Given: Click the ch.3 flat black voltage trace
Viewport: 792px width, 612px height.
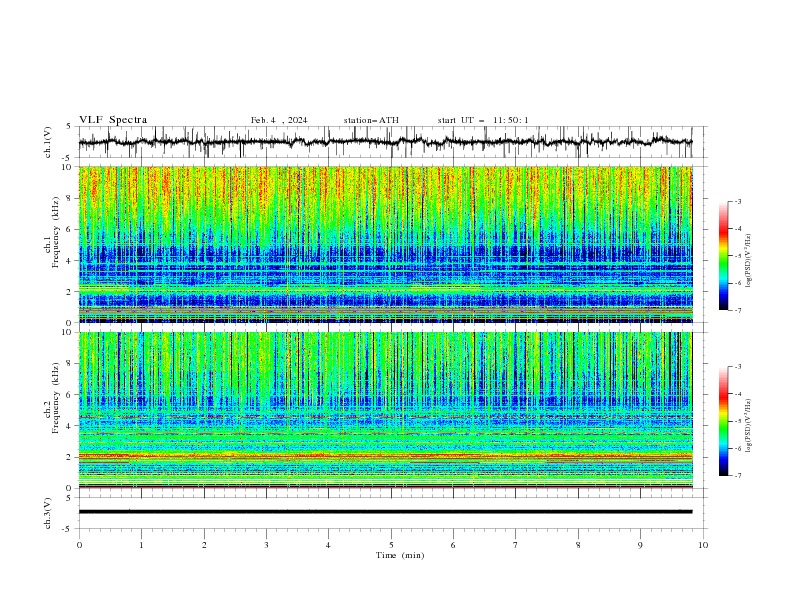Looking at the screenshot, I should [x=385, y=512].
